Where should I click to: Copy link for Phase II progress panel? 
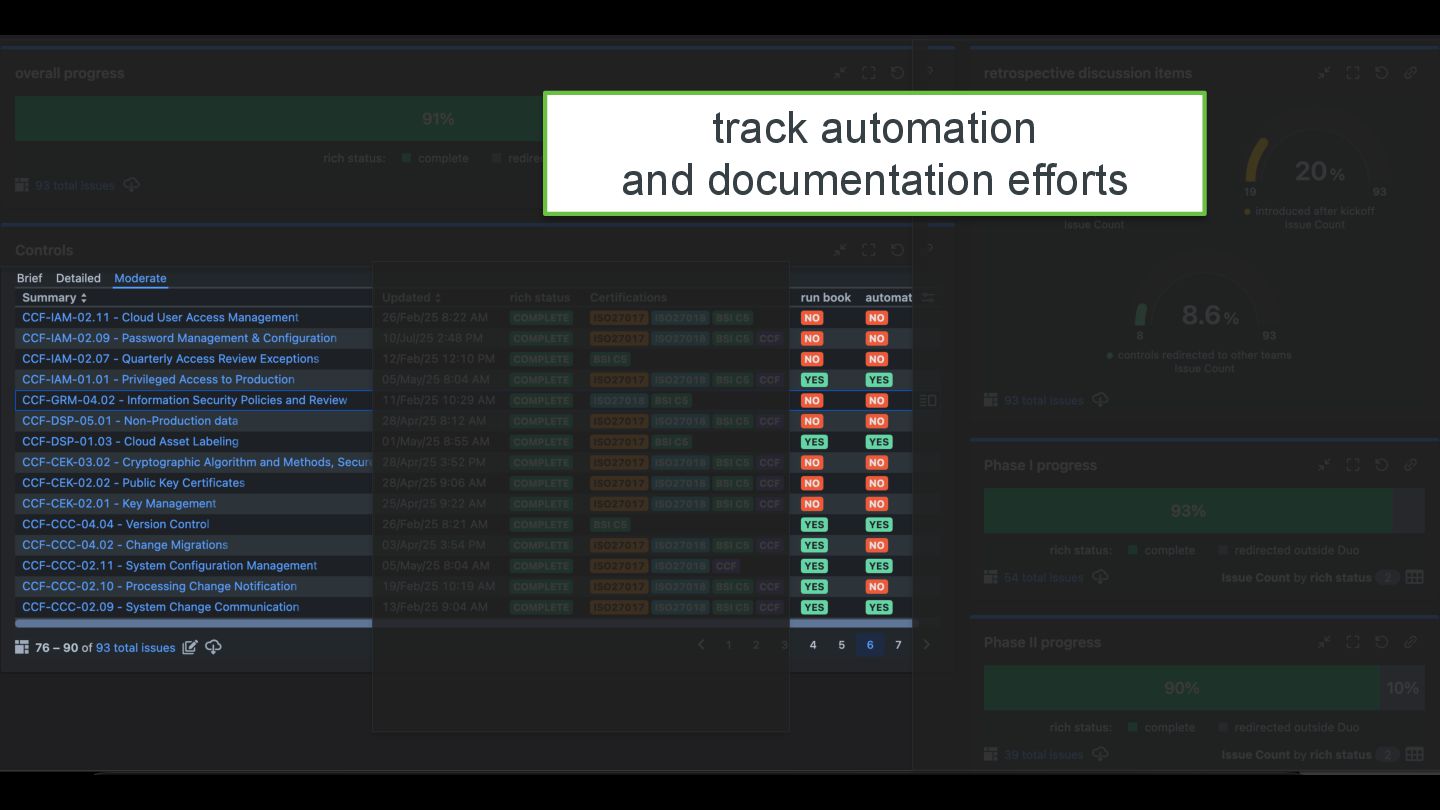1410,642
